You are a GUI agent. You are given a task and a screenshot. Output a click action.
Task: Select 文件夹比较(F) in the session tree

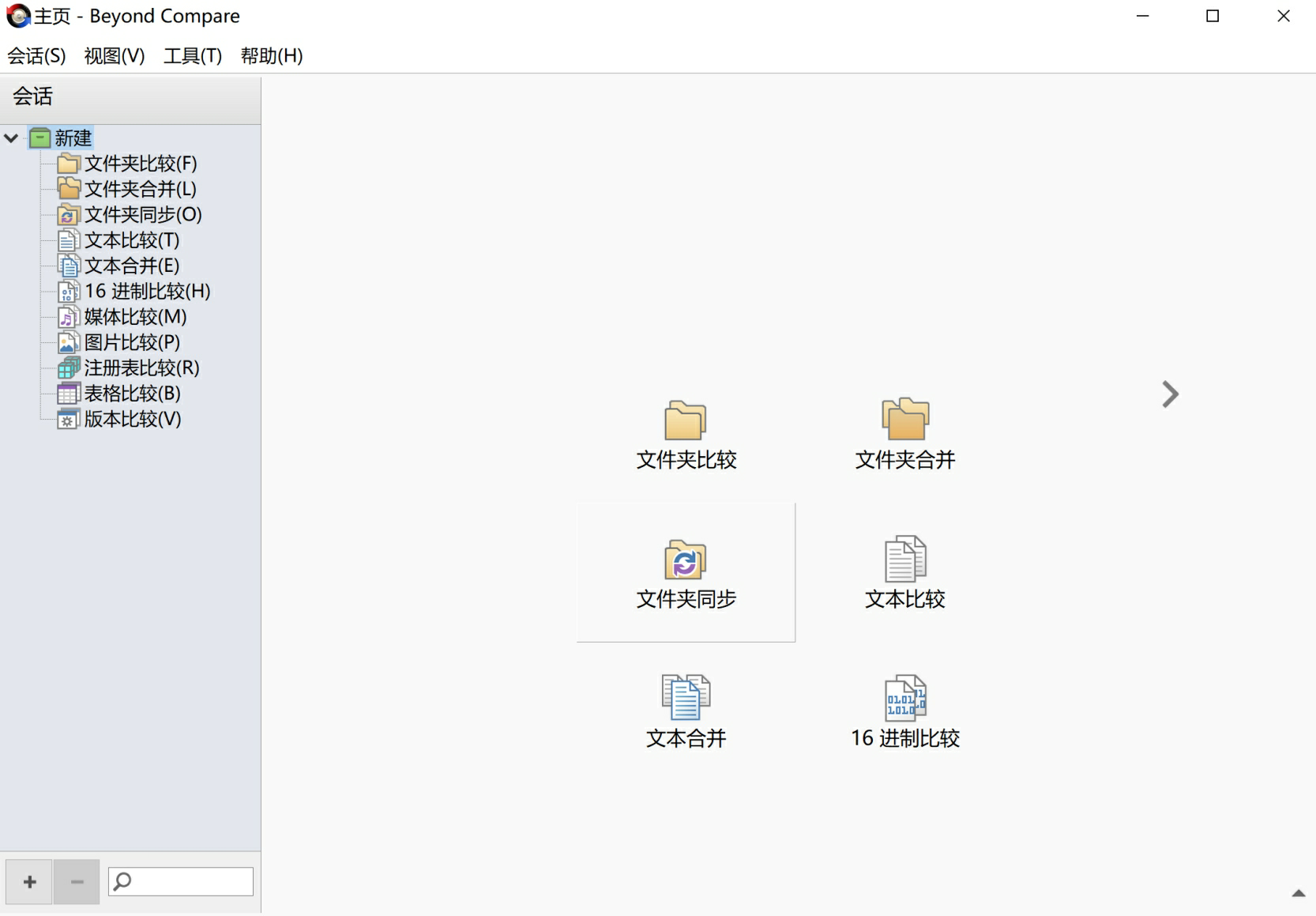[141, 164]
